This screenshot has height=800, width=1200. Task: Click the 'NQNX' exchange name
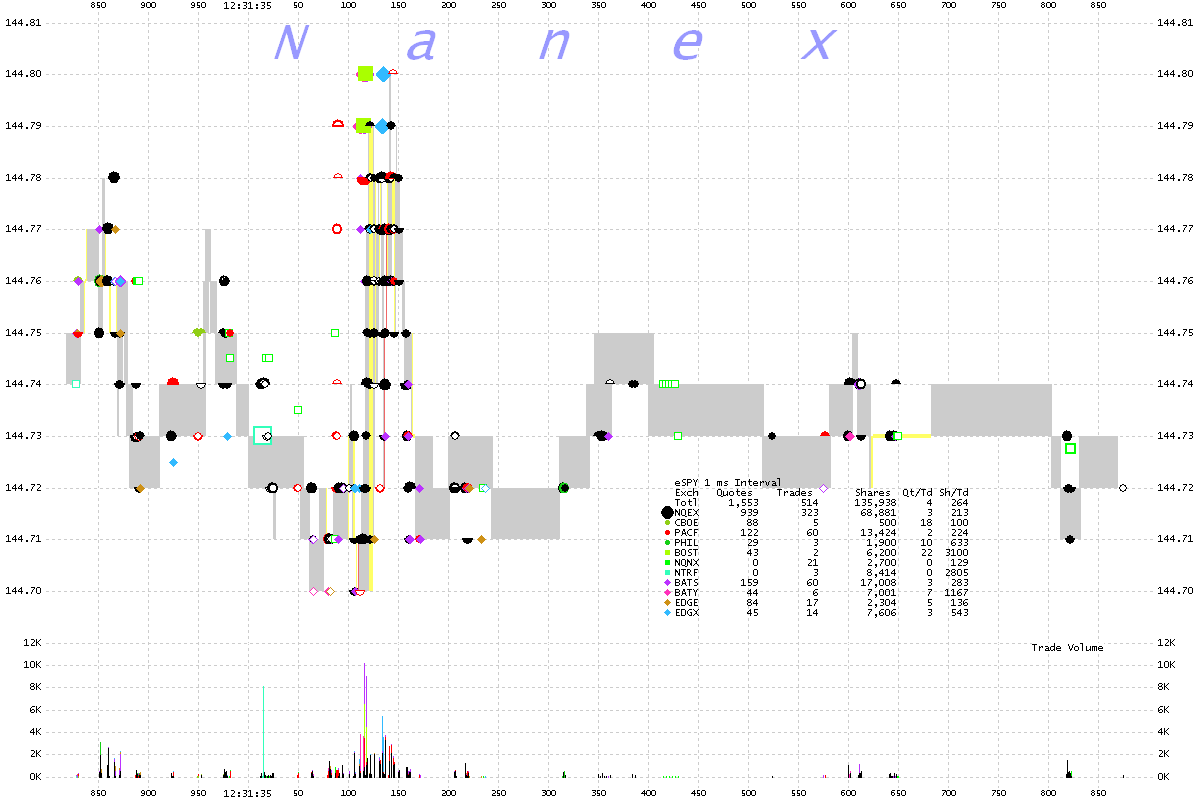click(687, 563)
